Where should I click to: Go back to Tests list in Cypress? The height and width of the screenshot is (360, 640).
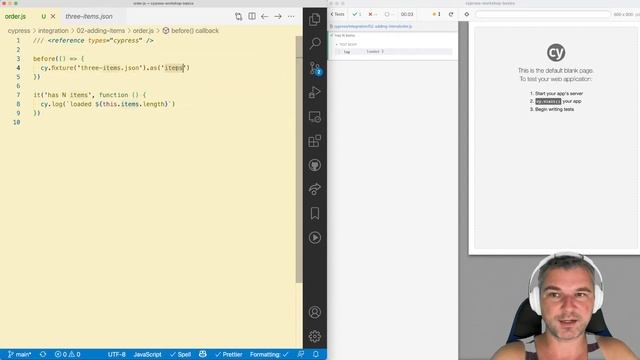pos(337,14)
